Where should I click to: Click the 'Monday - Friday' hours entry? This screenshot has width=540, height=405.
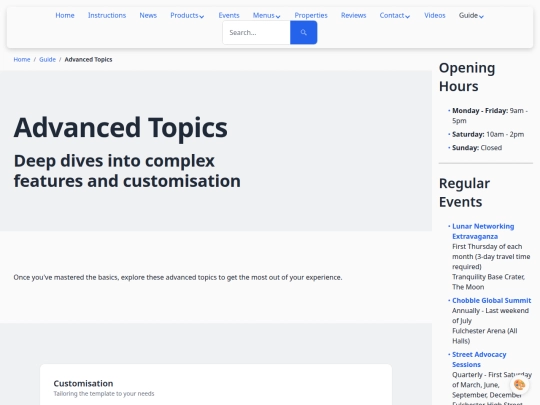490,116
